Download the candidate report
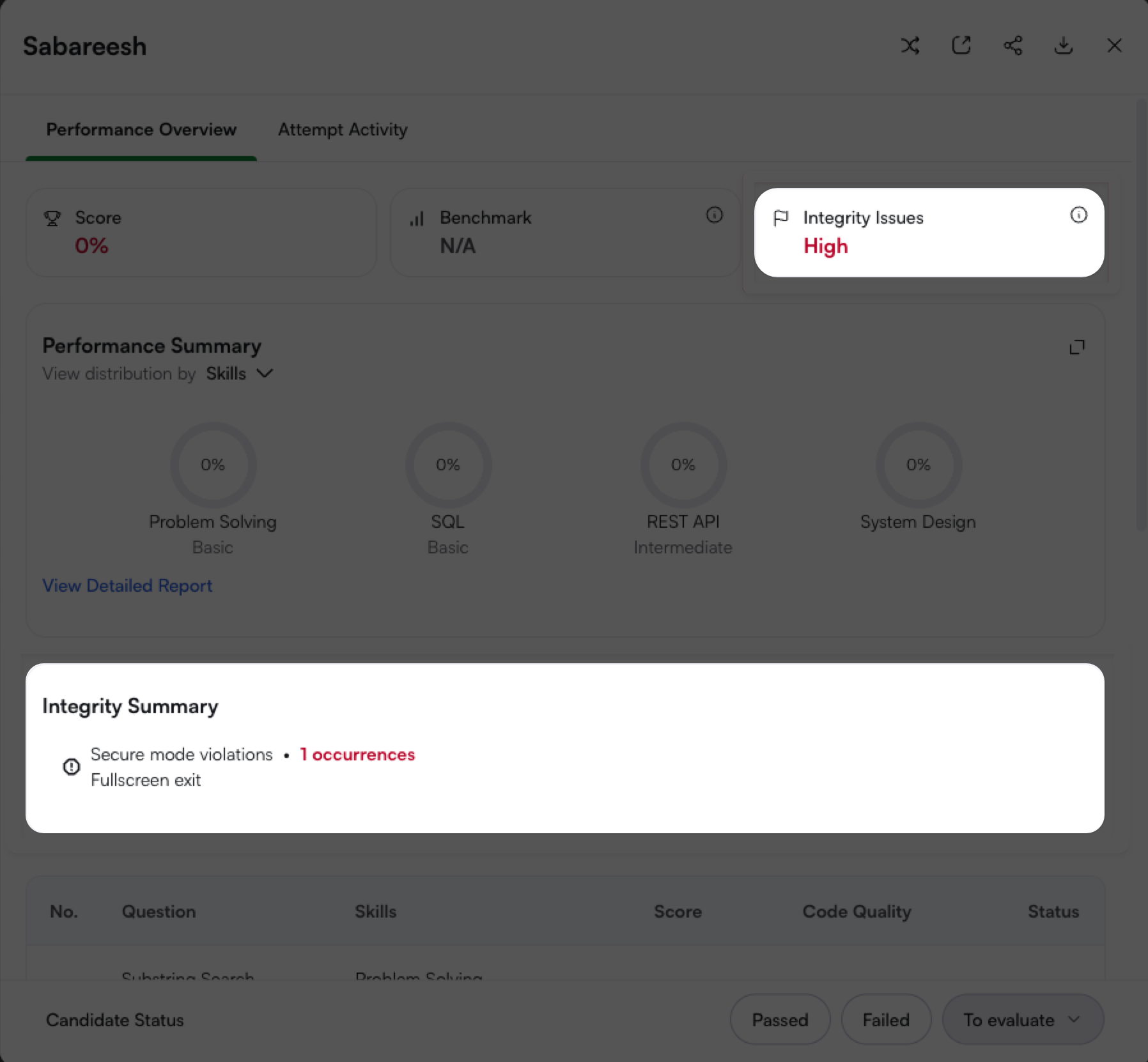This screenshot has height=1062, width=1148. [1064, 45]
